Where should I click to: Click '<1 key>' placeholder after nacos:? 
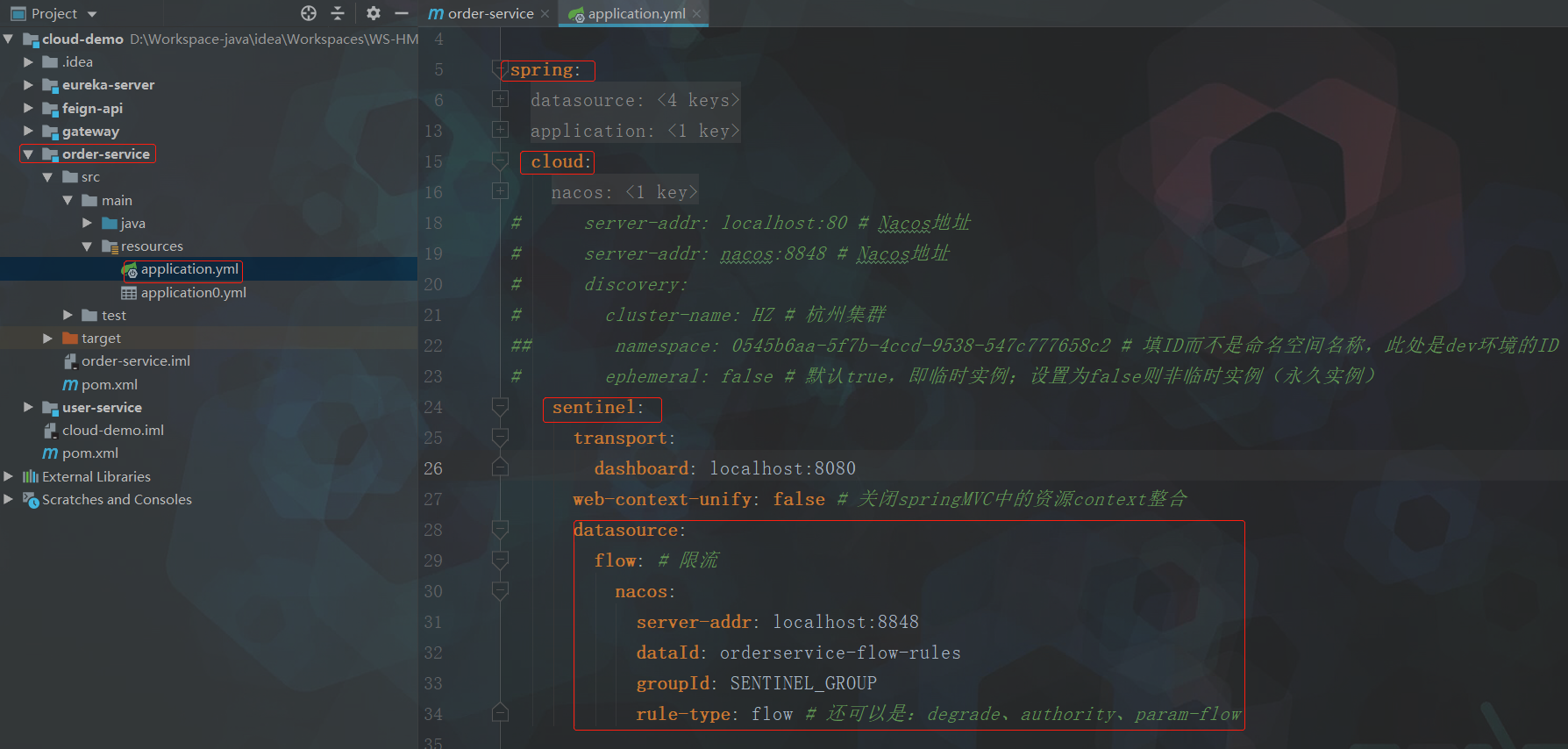tap(662, 192)
